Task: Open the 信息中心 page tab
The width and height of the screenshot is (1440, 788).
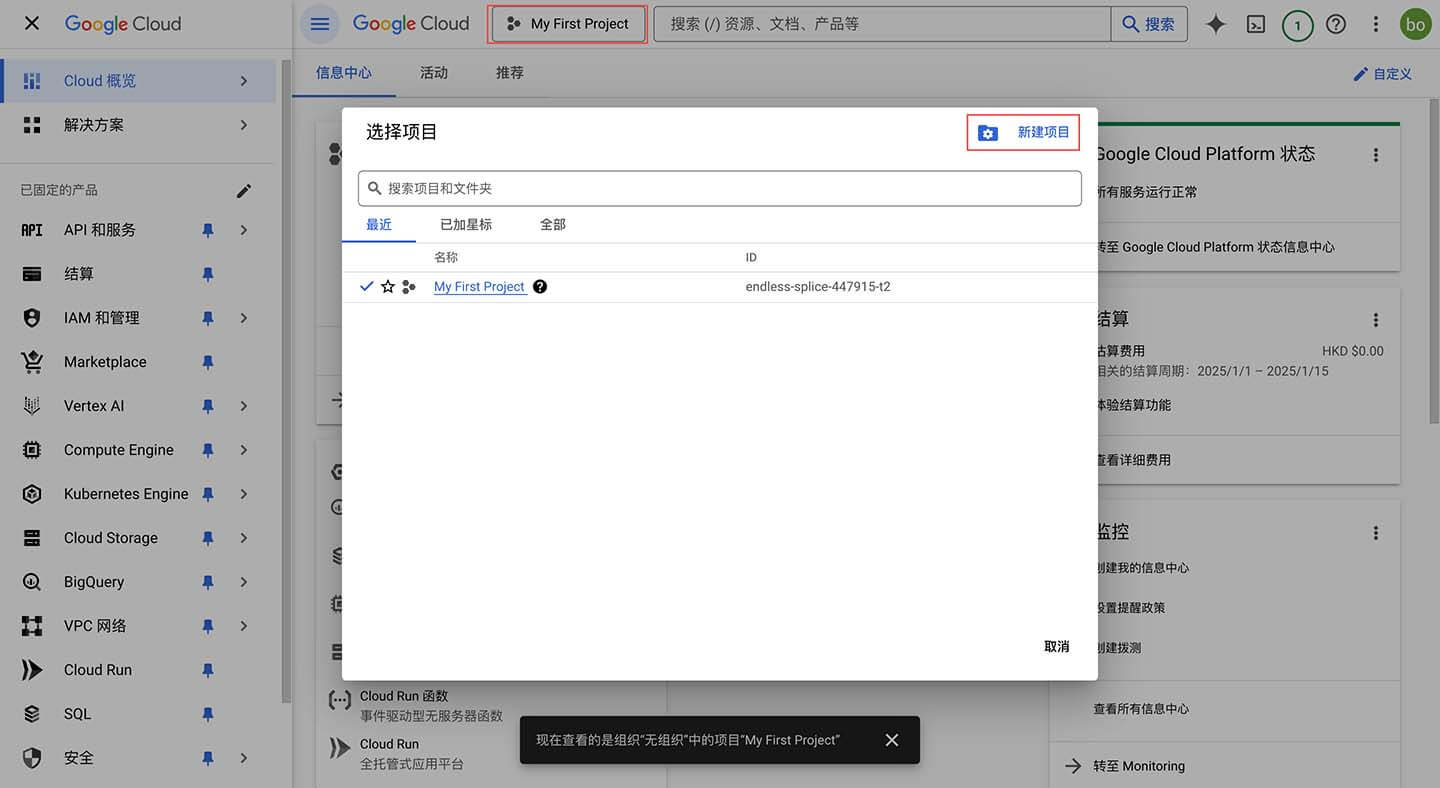Action: point(344,73)
